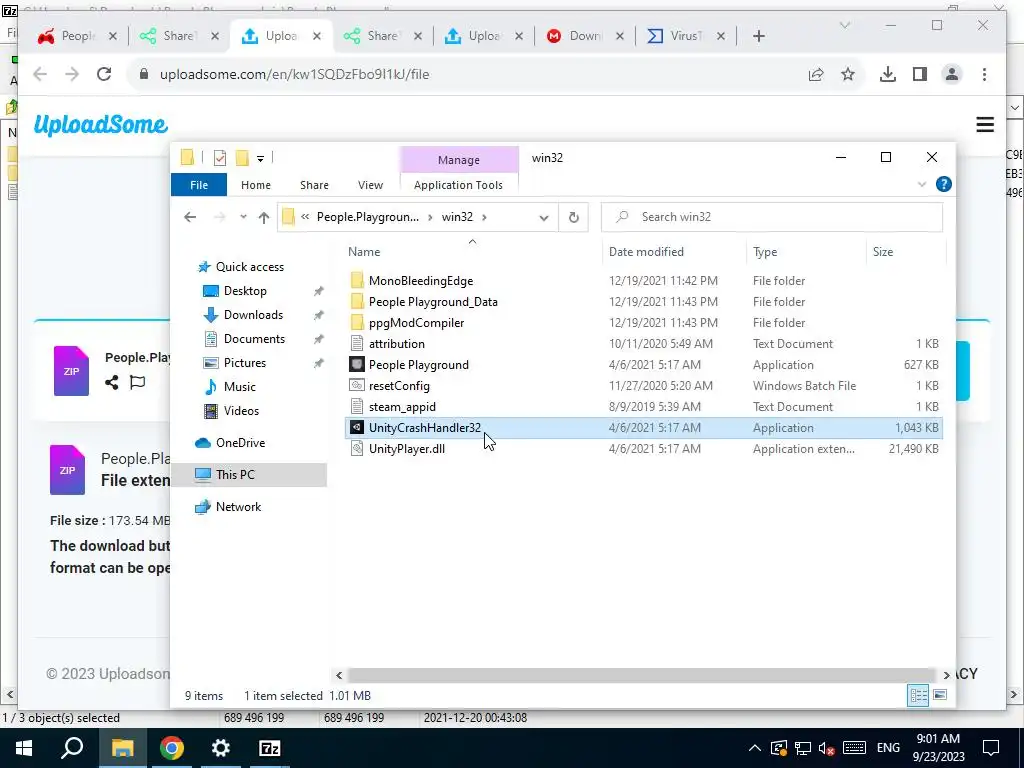This screenshot has height=768, width=1024.
Task: Open the Home ribbon tab
Action: tap(255, 185)
